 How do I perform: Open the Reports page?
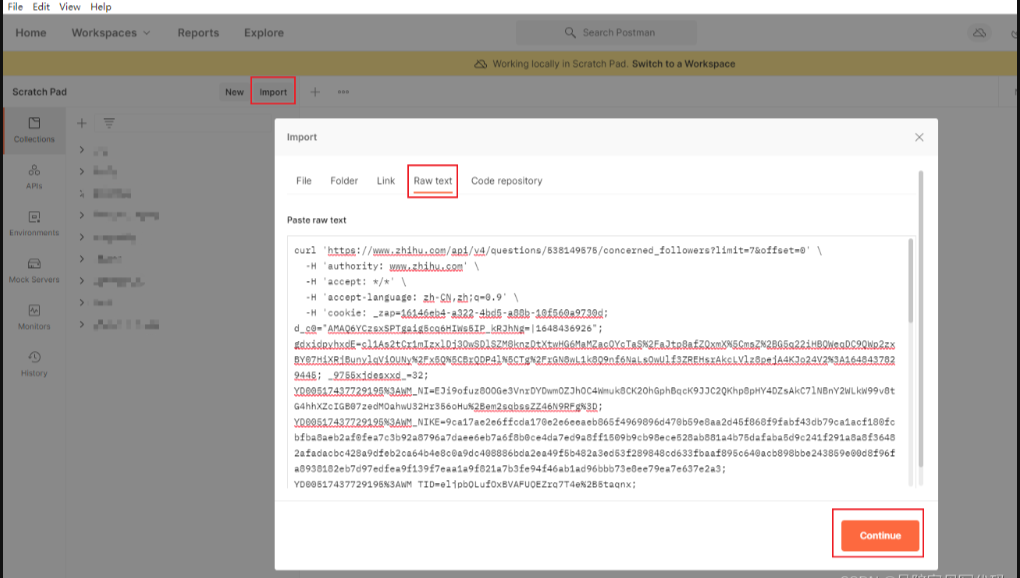[x=198, y=33]
